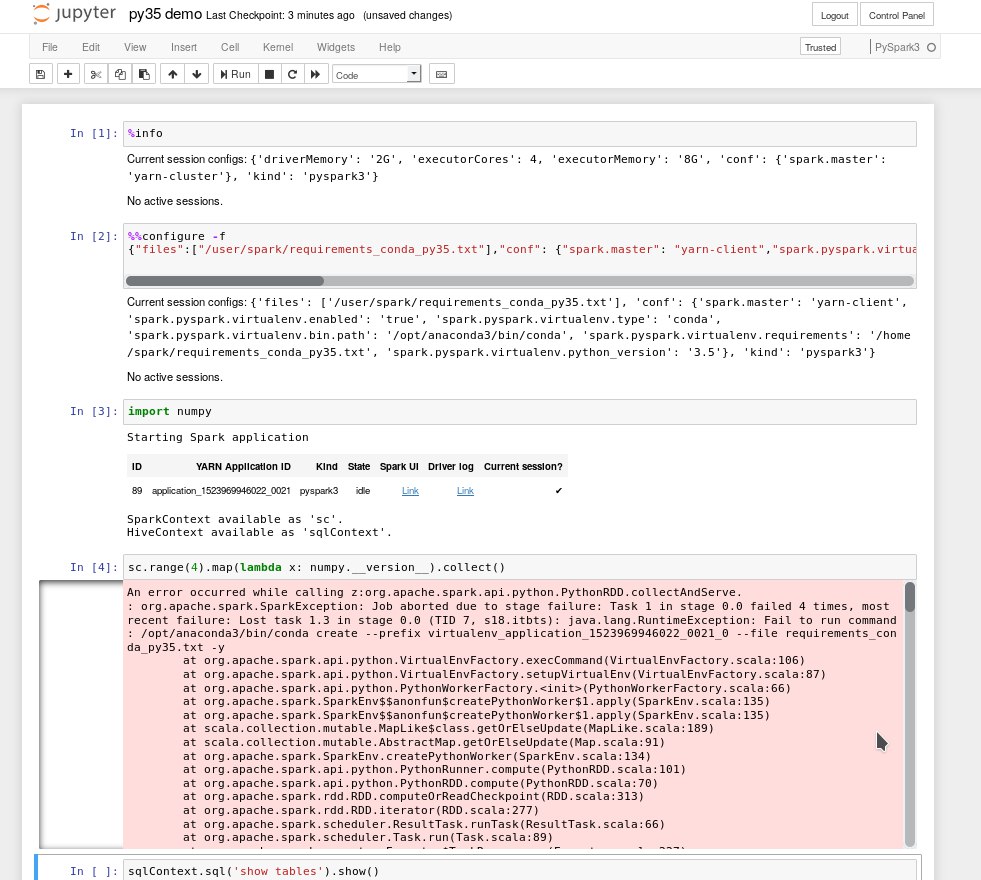Insert cell below with plus icon
Image resolution: width=981 pixels, height=880 pixels.
pos(68,74)
